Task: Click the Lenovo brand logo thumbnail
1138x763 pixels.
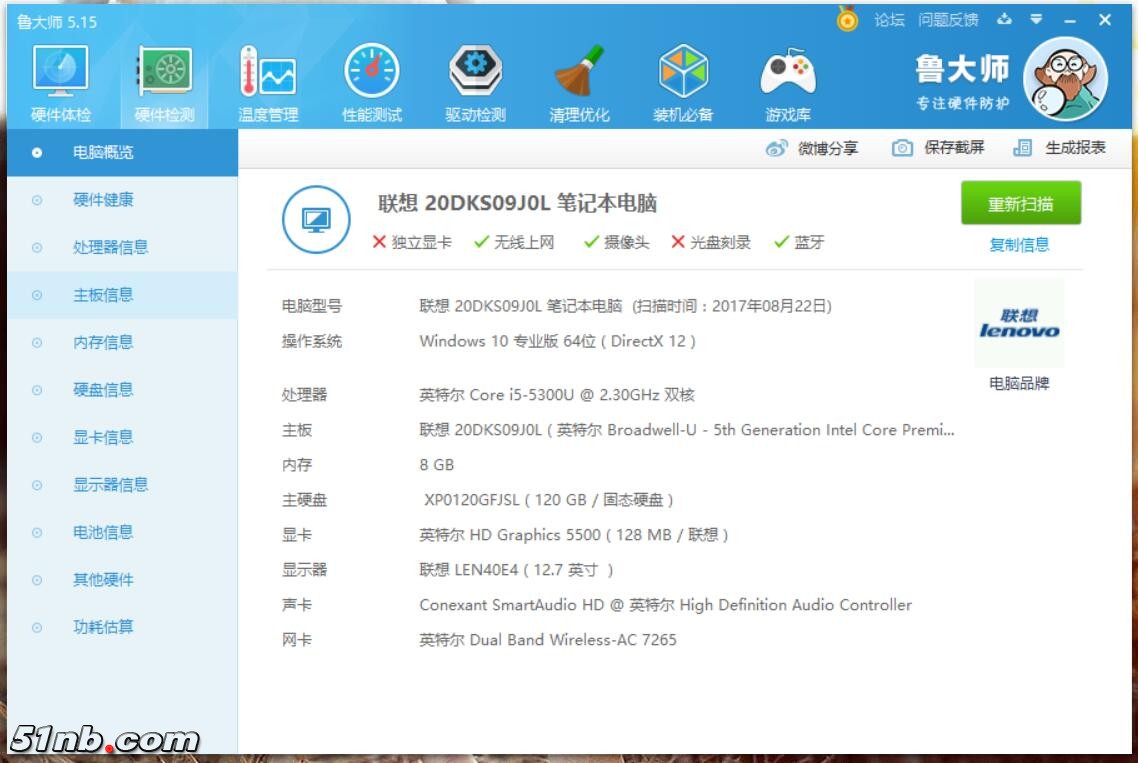Action: point(1019,325)
